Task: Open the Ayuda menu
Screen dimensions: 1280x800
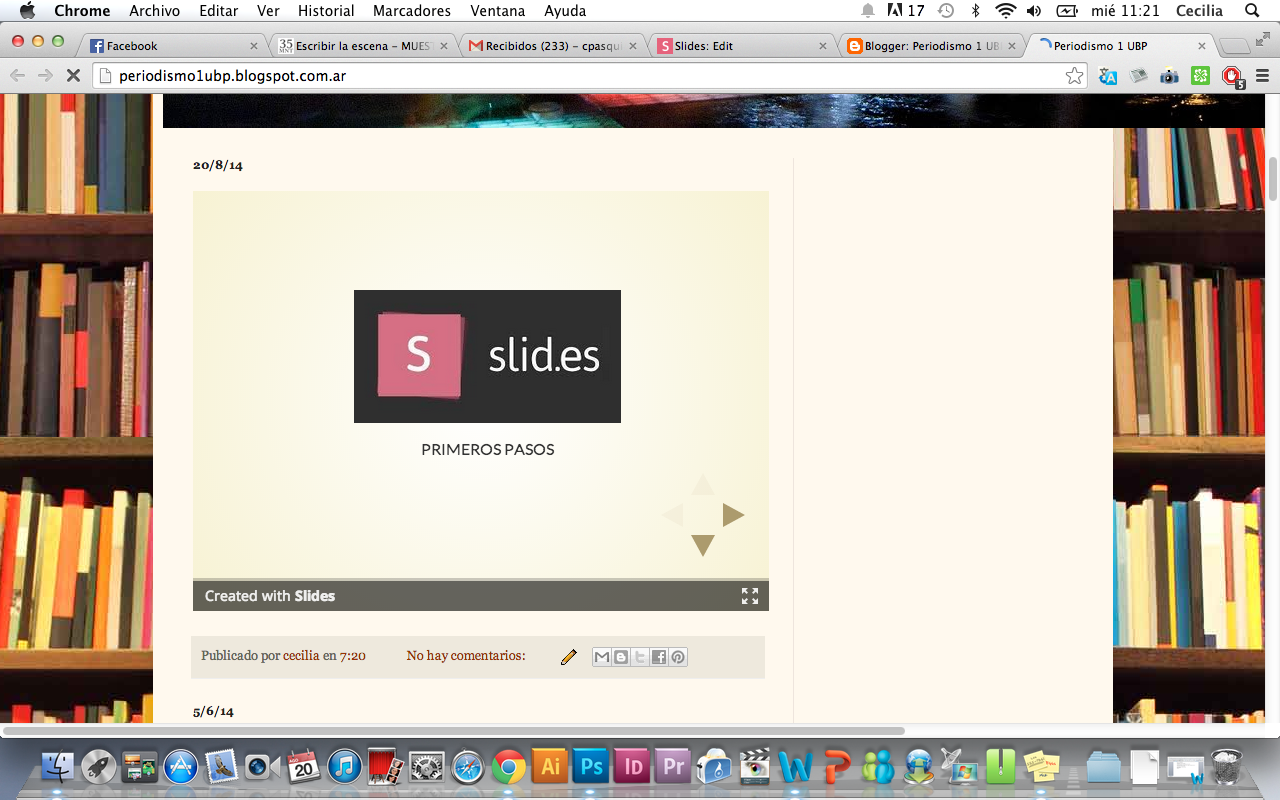Action: (566, 11)
